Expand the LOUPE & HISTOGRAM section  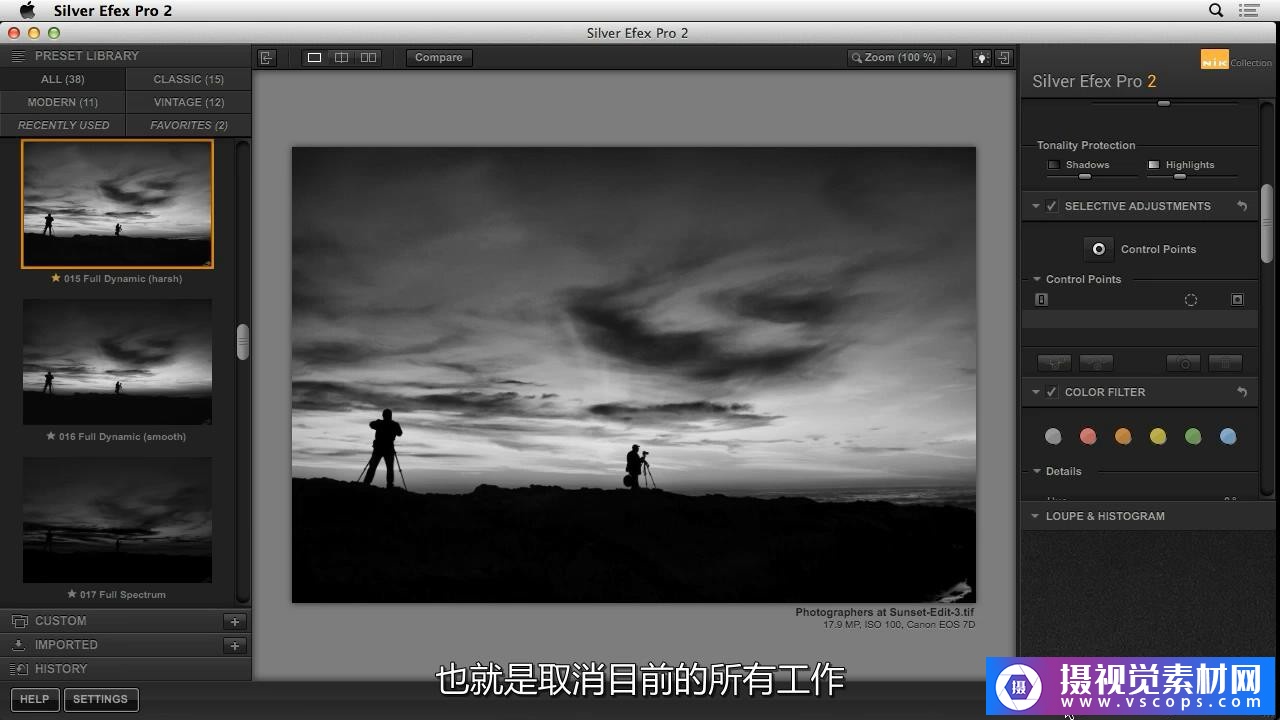1035,515
